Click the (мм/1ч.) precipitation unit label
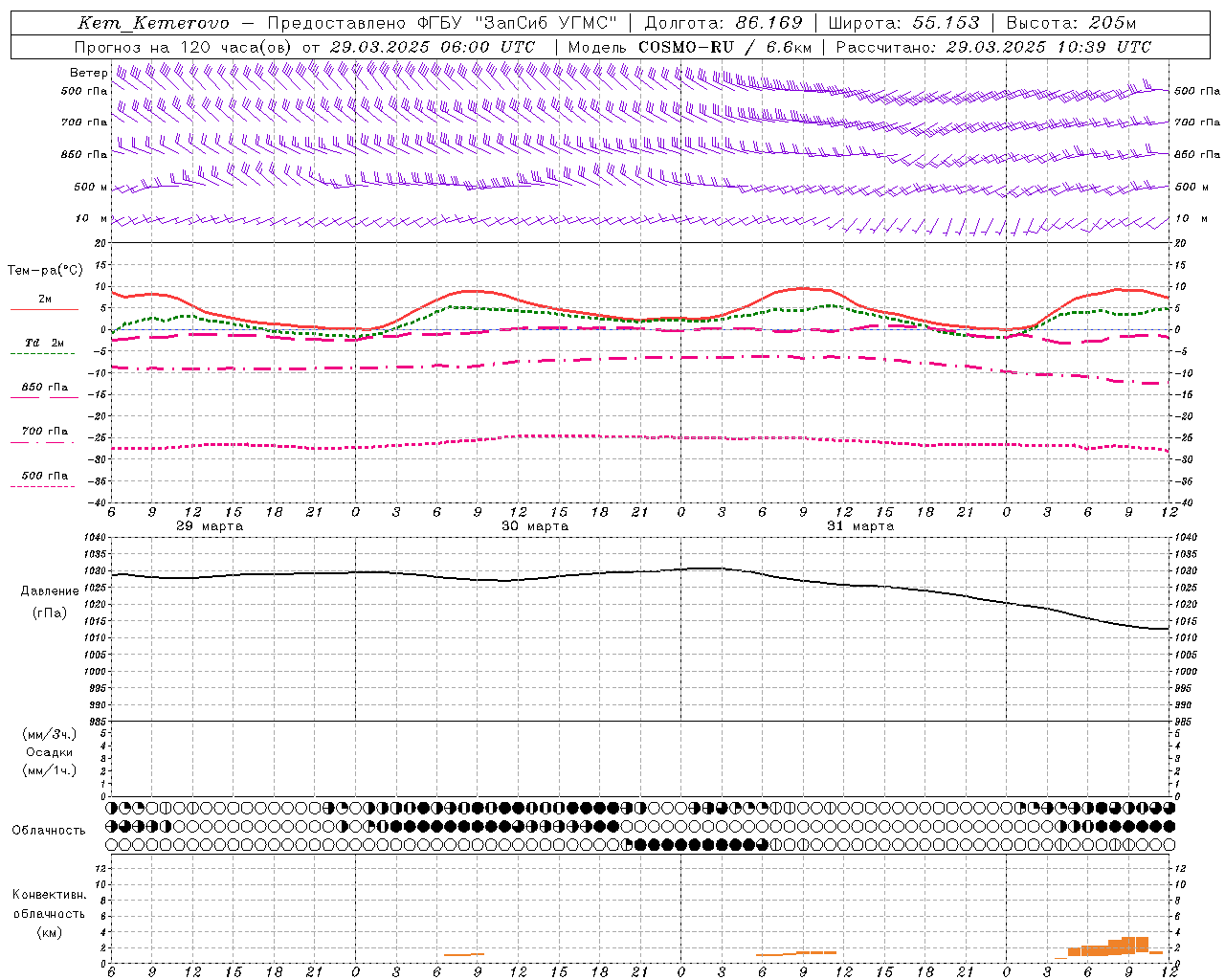The width and height of the screenshot is (1225, 980). tap(50, 770)
